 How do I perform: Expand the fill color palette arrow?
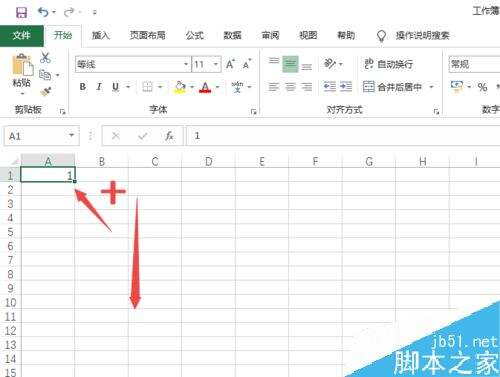click(x=192, y=87)
